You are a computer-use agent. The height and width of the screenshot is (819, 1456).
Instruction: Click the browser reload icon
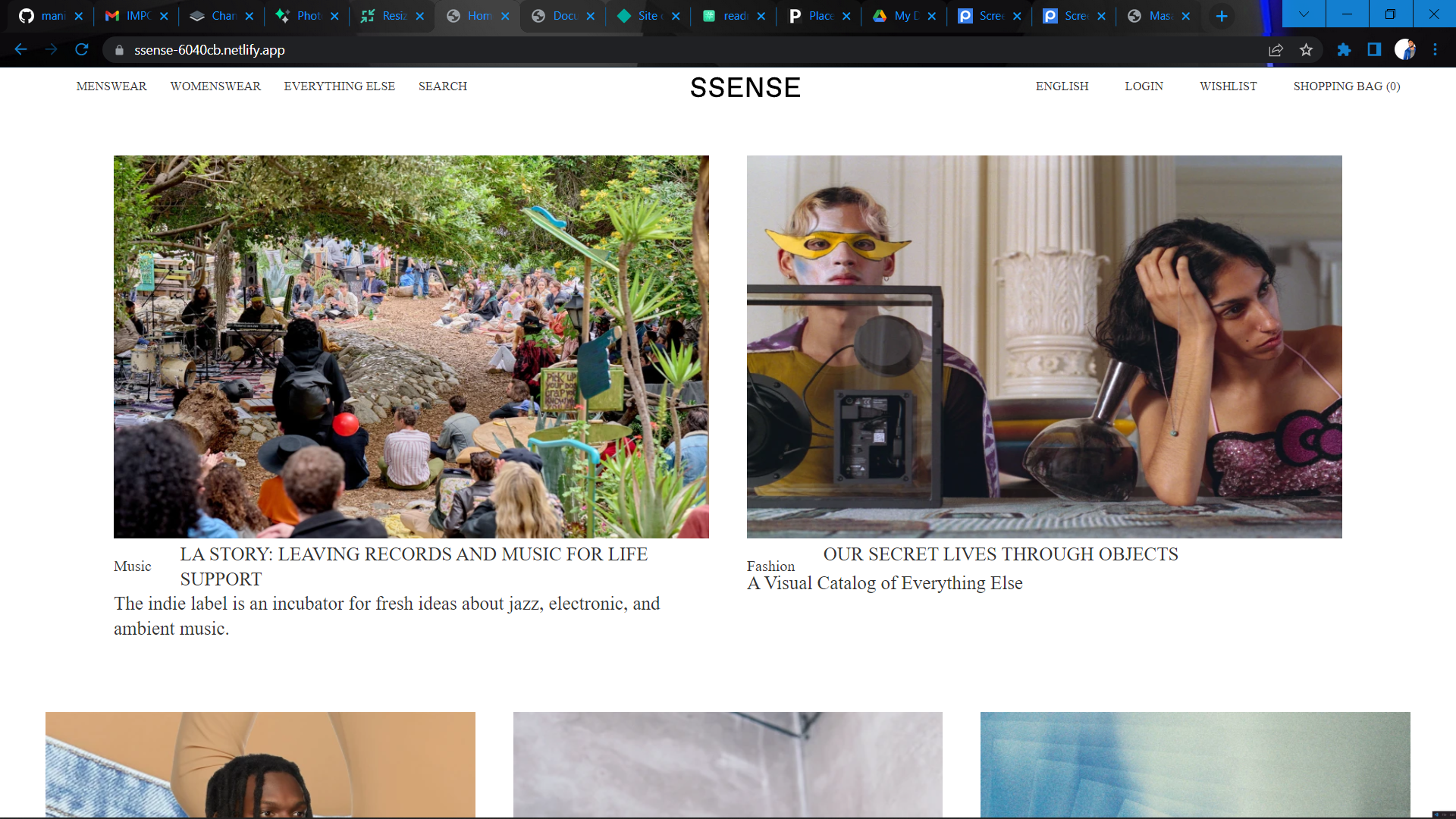coord(82,50)
